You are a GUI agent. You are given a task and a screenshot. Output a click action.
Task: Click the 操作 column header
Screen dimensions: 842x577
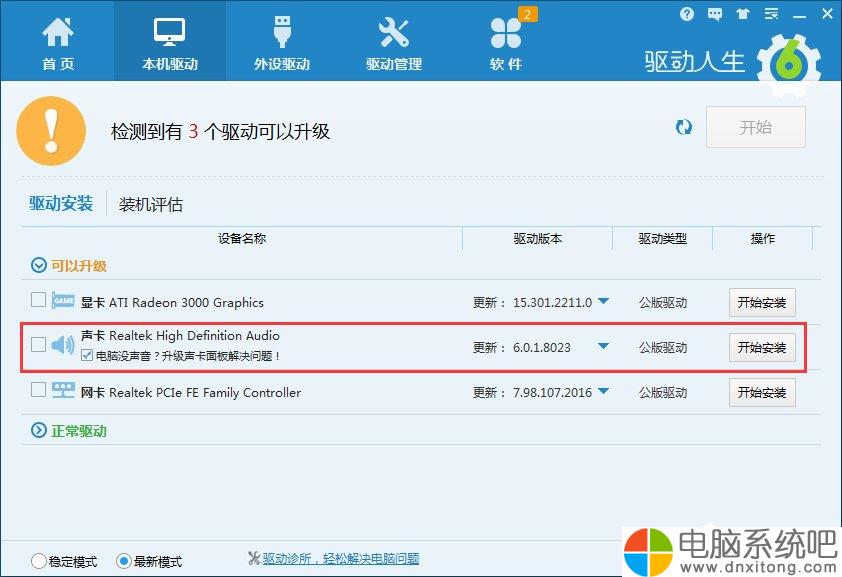point(763,238)
